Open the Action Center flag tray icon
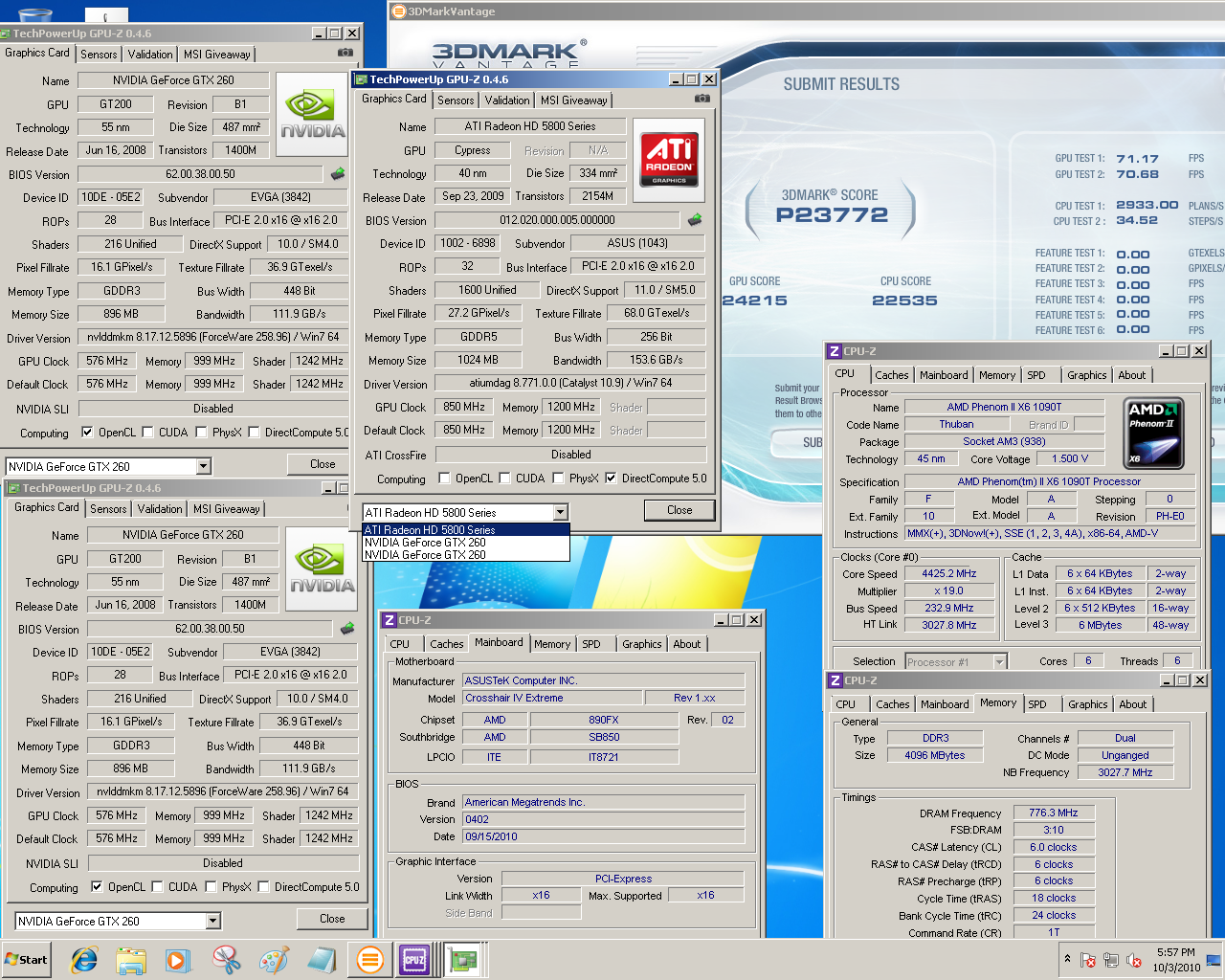Screen dimensions: 1225x980 click(1088, 960)
